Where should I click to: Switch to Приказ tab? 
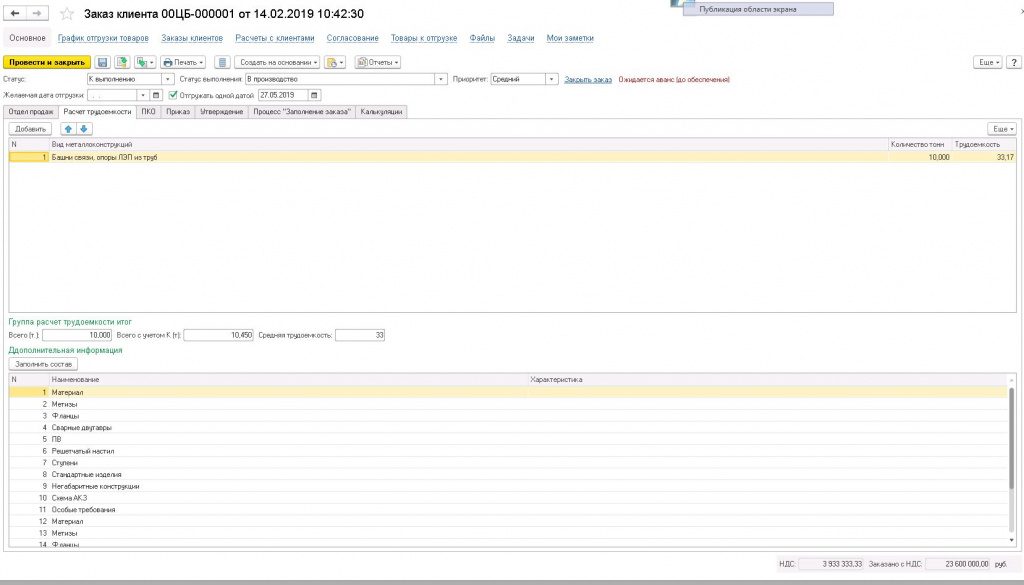click(x=178, y=112)
